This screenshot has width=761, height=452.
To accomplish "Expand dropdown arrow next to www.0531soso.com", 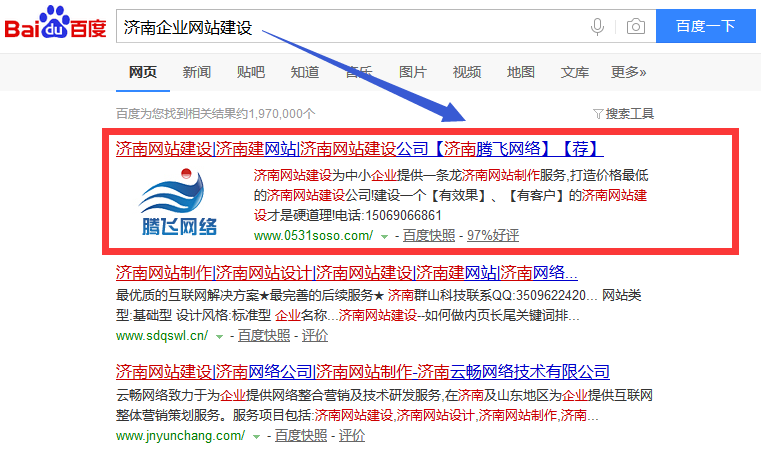I will tap(384, 237).
